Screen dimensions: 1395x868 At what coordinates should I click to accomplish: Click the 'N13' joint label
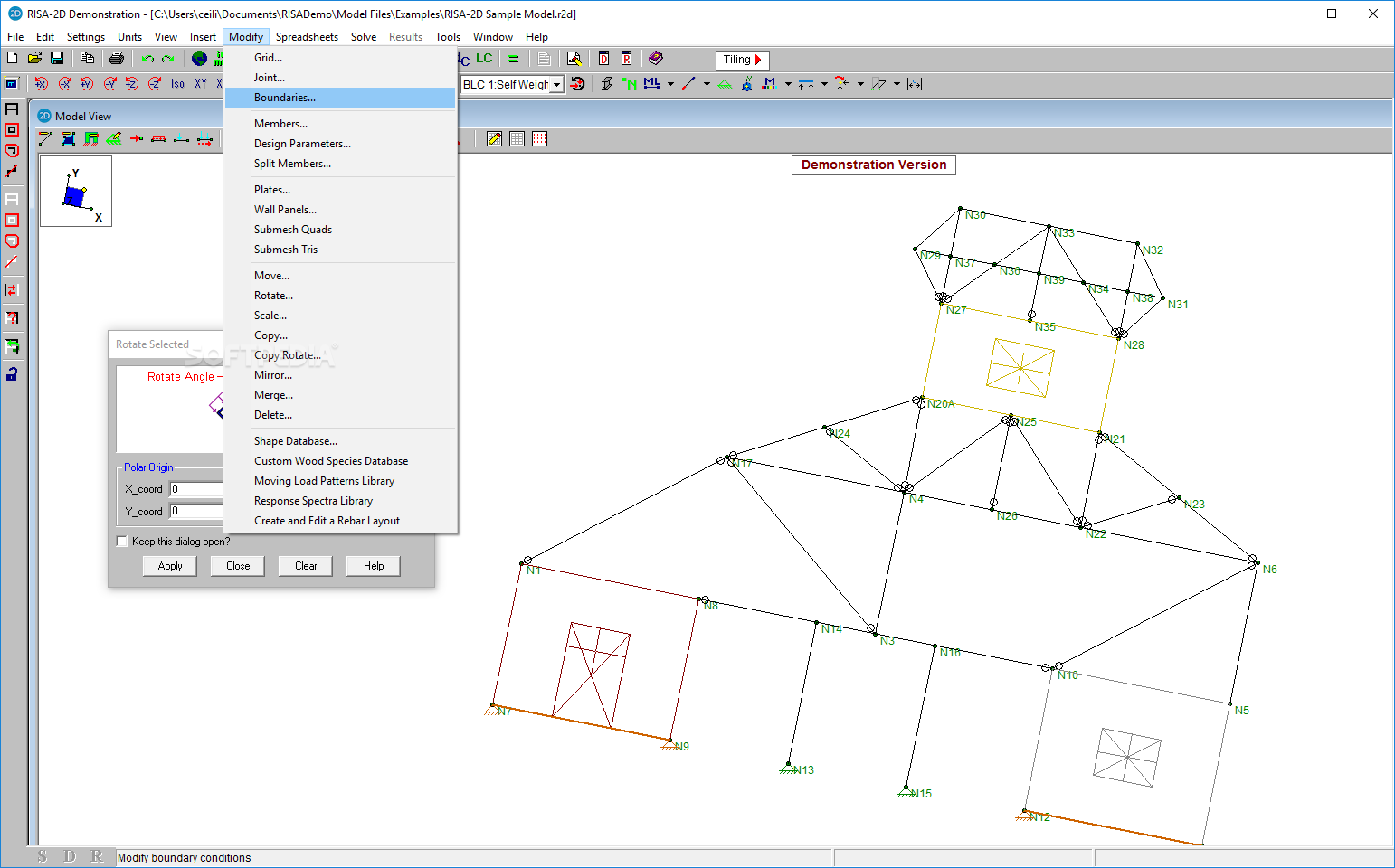(804, 770)
